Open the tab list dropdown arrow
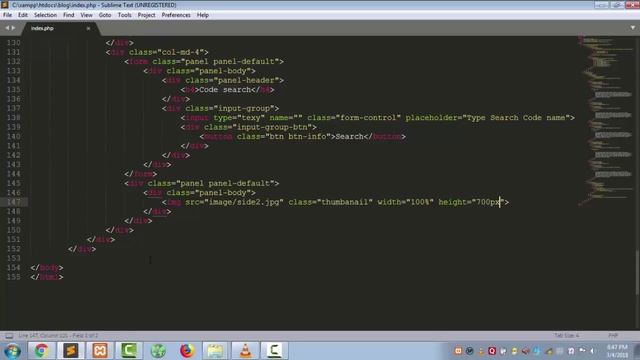 633,28
